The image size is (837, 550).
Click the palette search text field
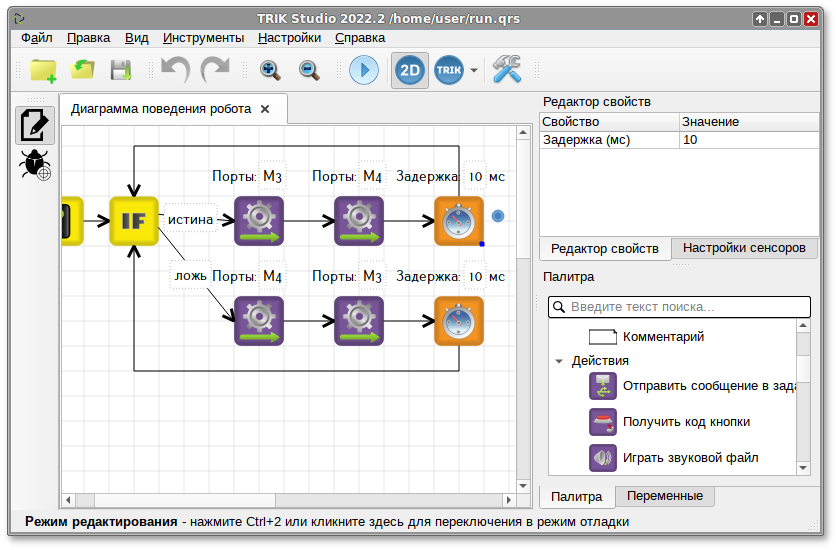coord(680,307)
